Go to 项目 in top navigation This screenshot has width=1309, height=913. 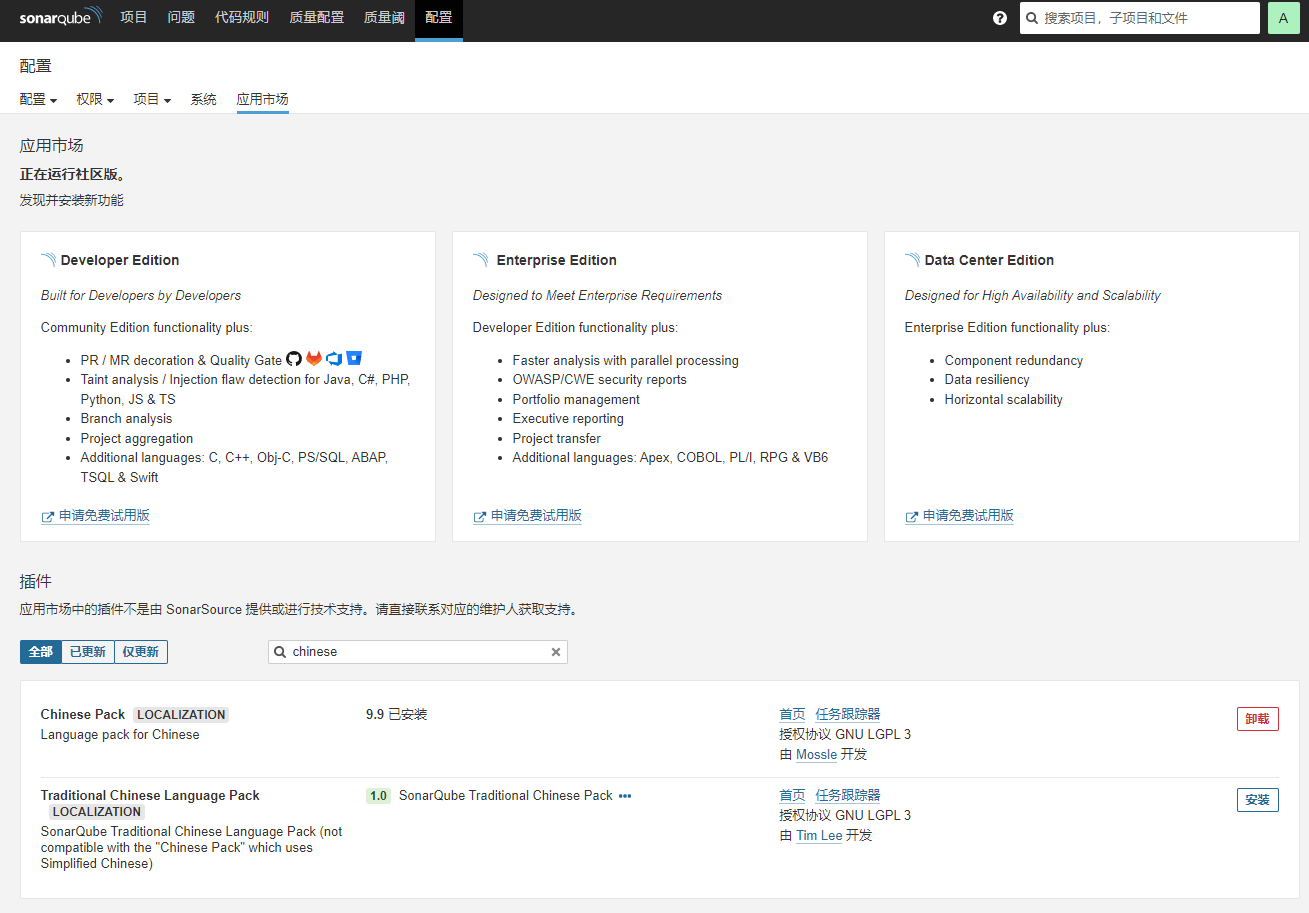click(134, 18)
